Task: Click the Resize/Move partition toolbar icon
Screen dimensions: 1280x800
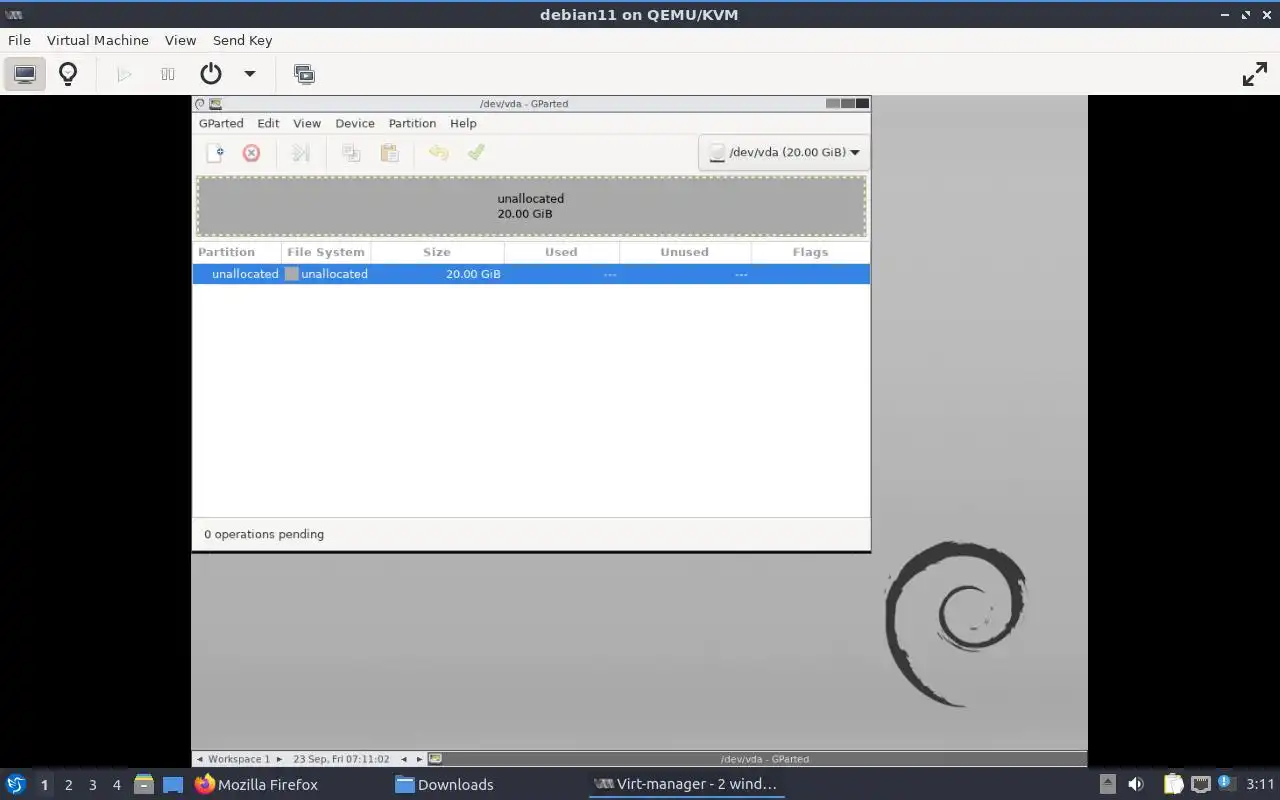Action: [300, 152]
